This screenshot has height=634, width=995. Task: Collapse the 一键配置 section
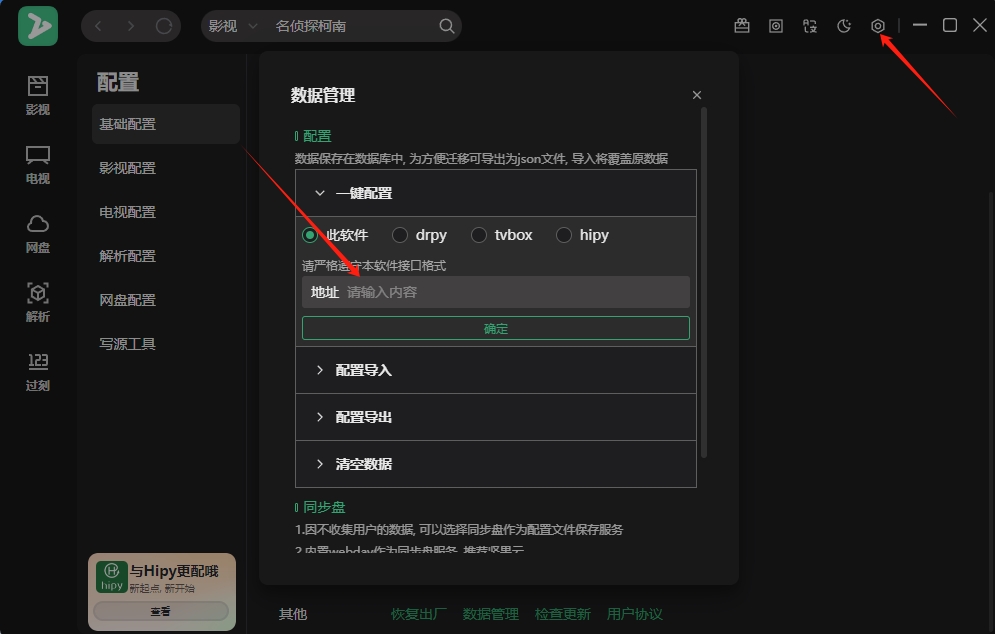496,194
